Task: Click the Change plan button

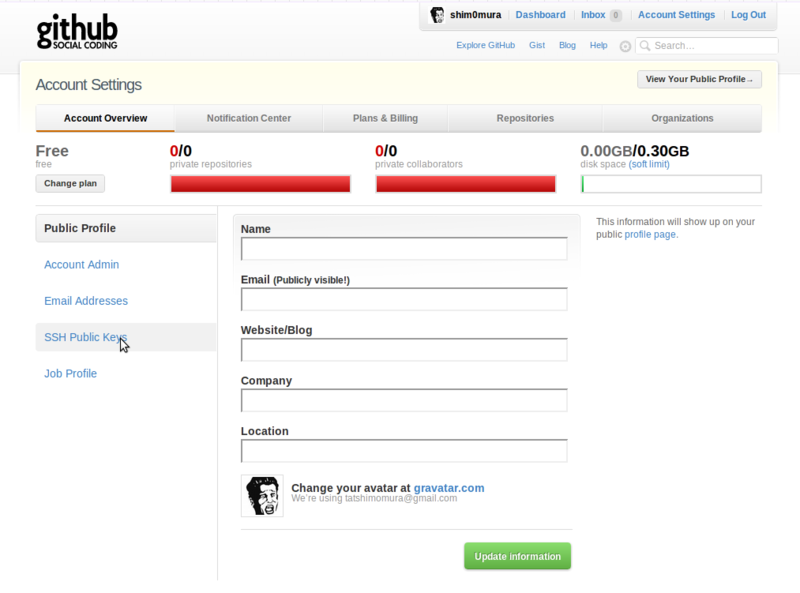Action: 70,184
